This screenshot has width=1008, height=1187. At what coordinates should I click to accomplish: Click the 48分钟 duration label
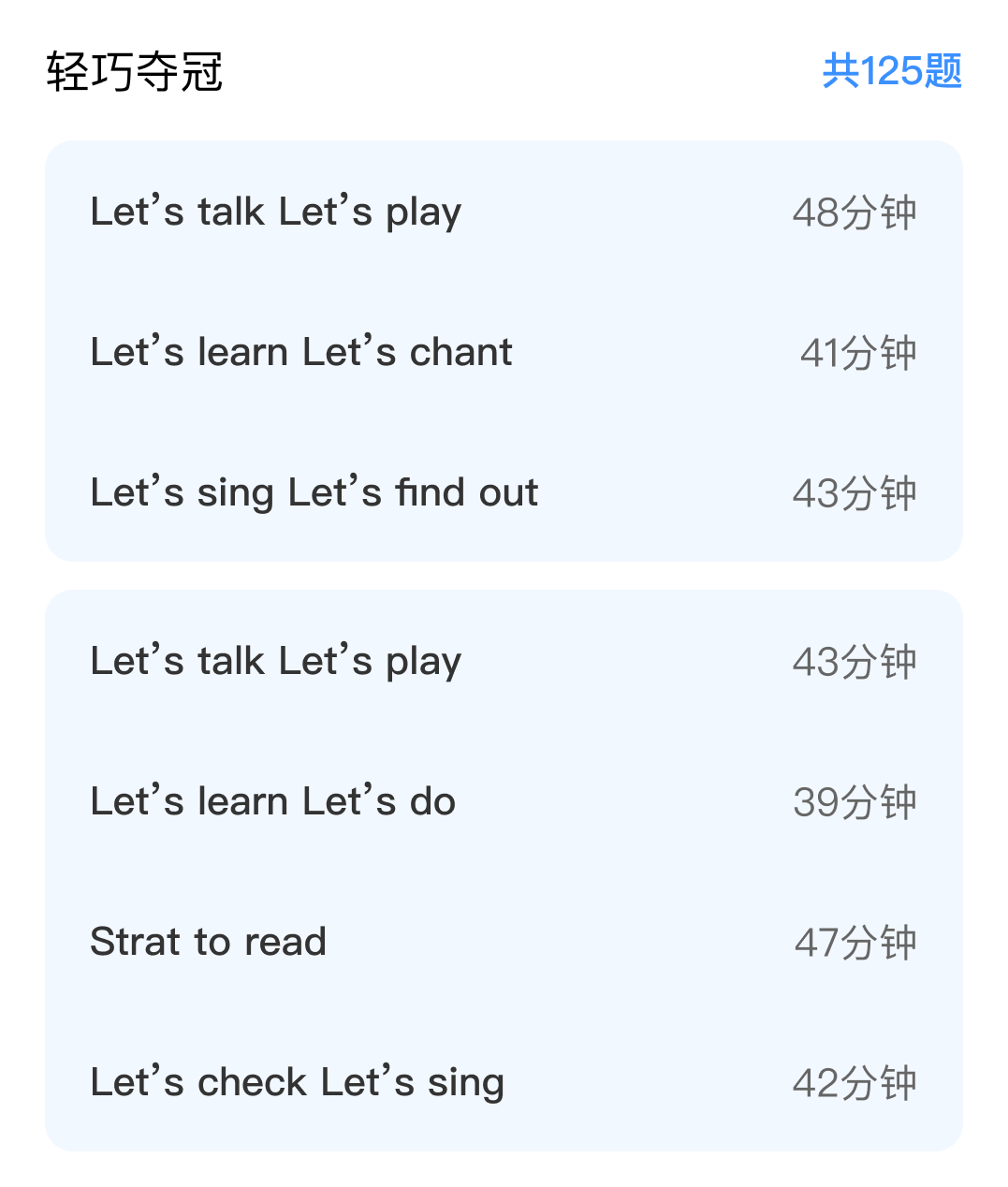pyautogui.click(x=854, y=212)
